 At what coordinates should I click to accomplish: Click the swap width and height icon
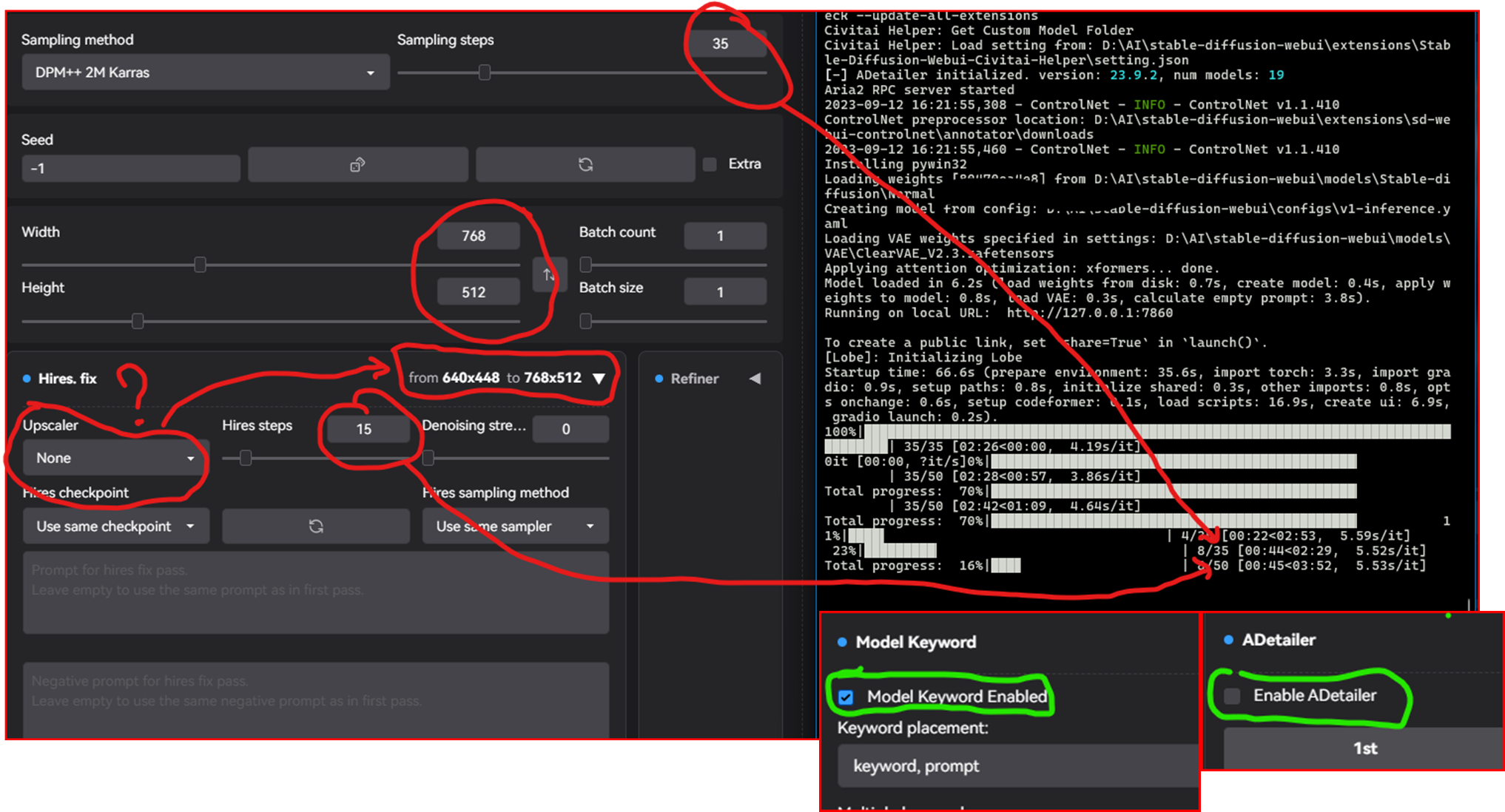click(x=549, y=274)
